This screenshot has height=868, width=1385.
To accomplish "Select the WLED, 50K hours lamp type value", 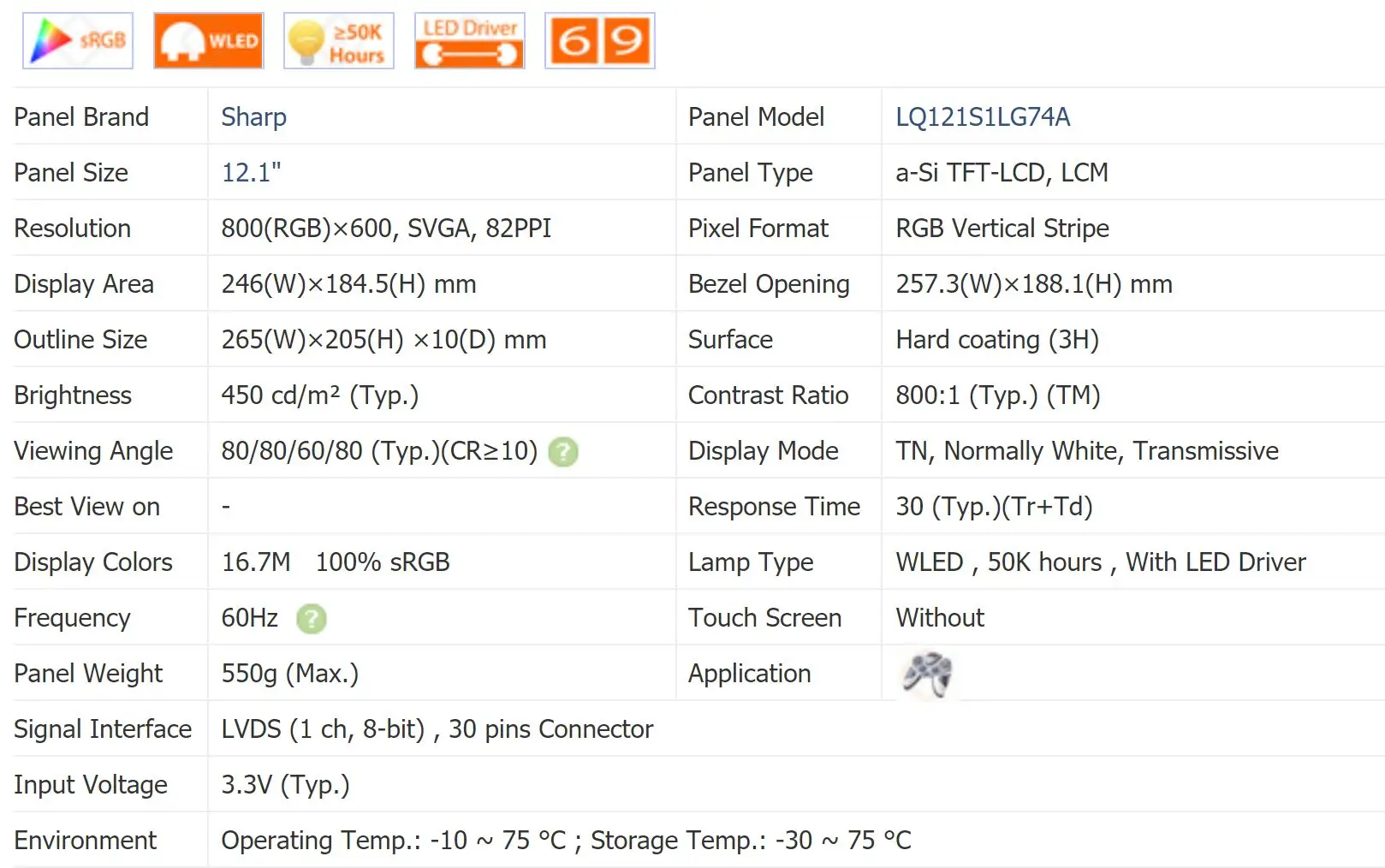I will point(1101,562).
